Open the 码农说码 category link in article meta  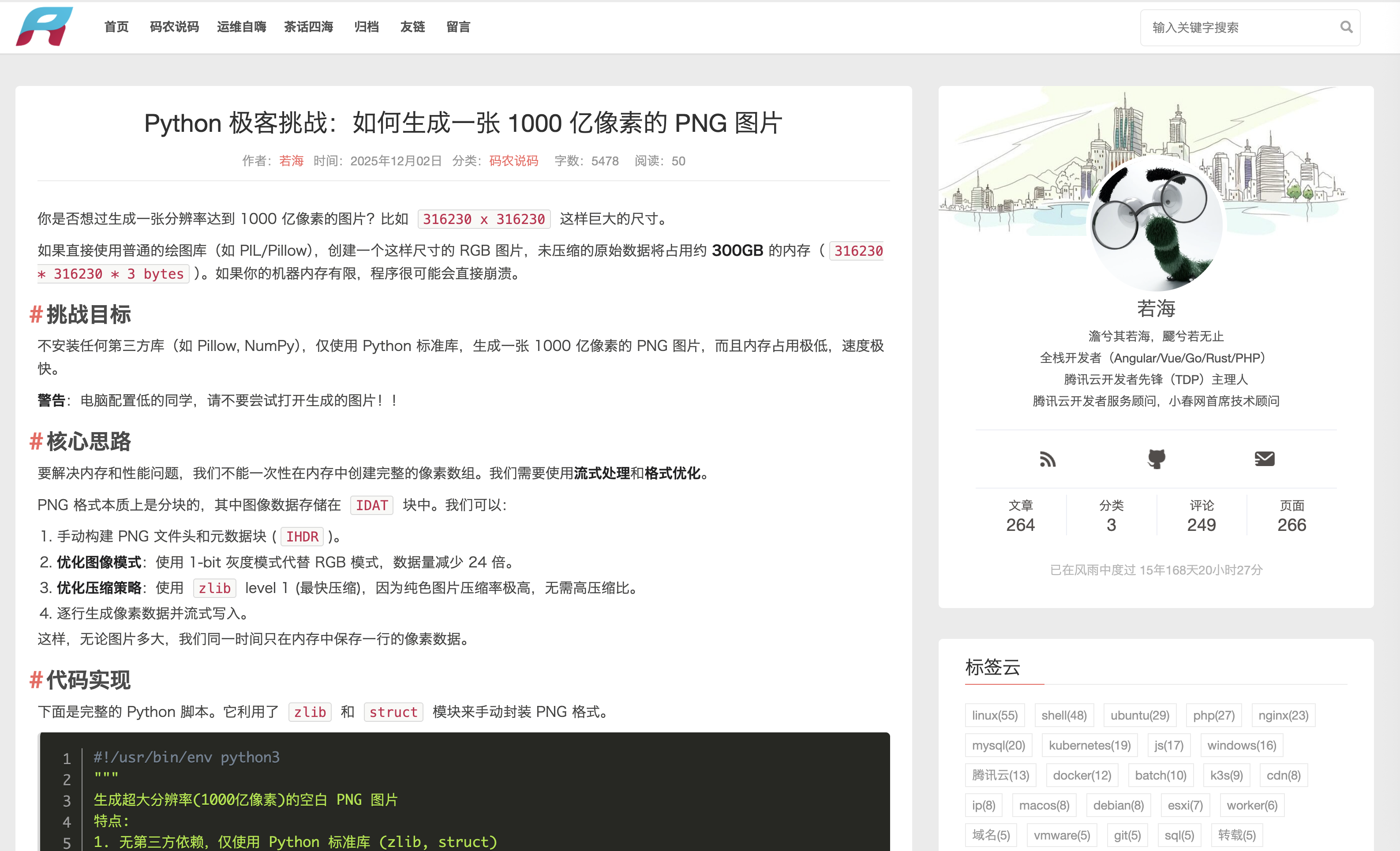513,161
